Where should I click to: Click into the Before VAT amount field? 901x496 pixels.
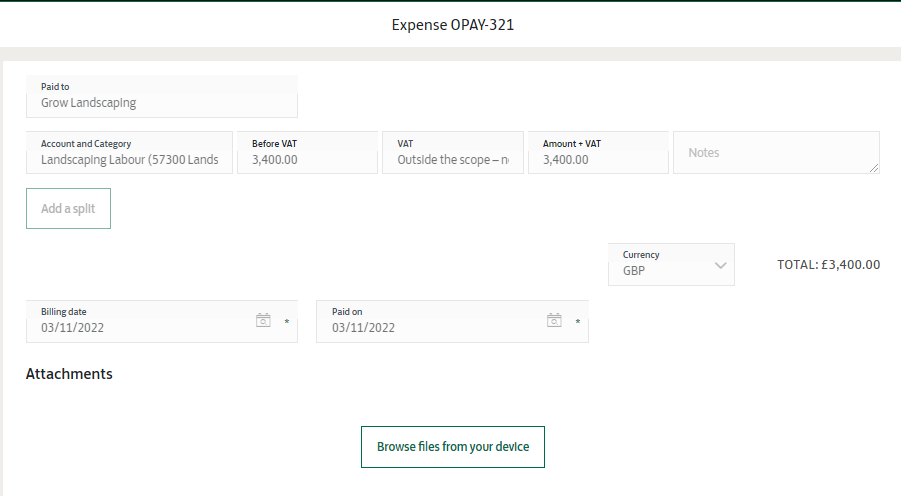point(307,159)
